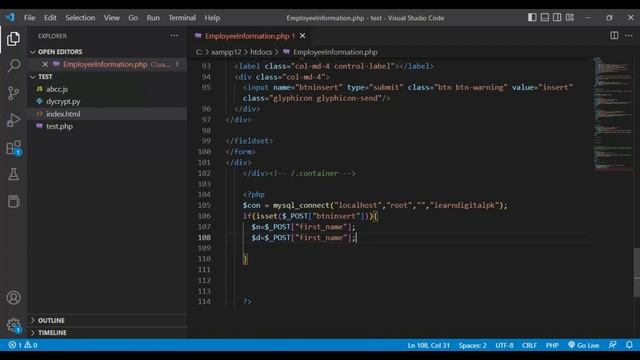The height and width of the screenshot is (360, 640).
Task: Open the View menu
Action: (111, 18)
